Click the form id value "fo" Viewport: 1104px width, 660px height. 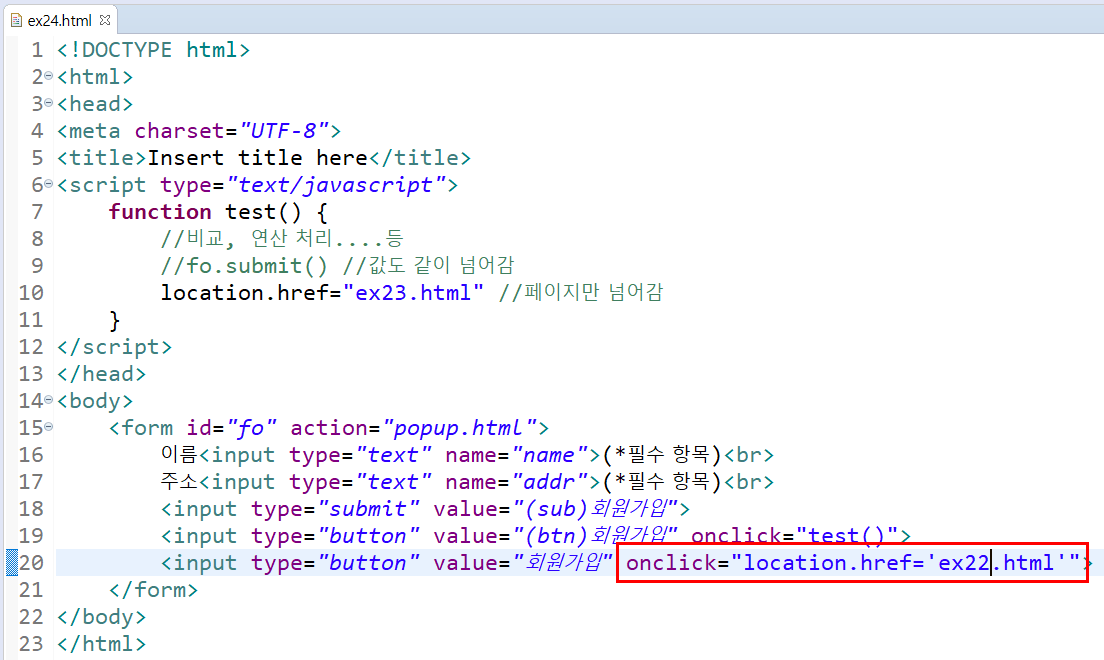tap(251, 428)
